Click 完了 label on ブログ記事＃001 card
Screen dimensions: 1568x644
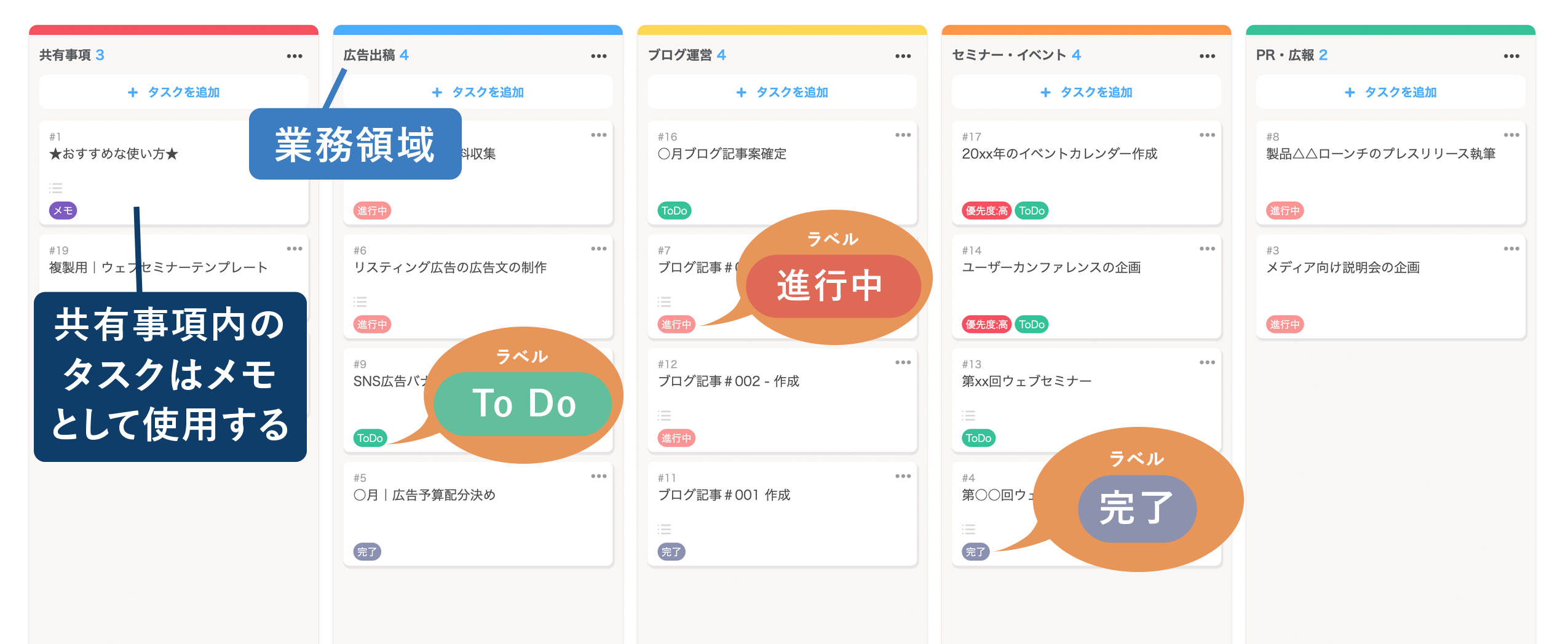(x=671, y=552)
